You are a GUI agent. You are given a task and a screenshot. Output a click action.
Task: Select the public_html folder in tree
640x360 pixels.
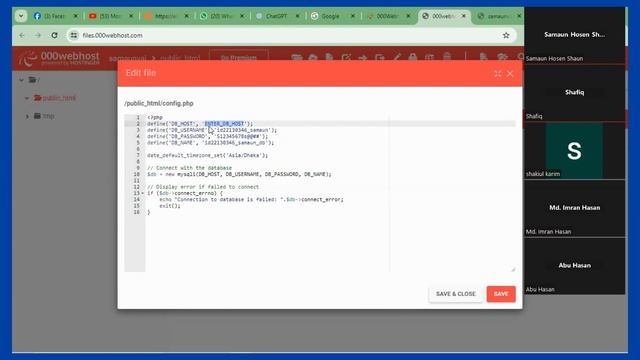click(x=55, y=98)
